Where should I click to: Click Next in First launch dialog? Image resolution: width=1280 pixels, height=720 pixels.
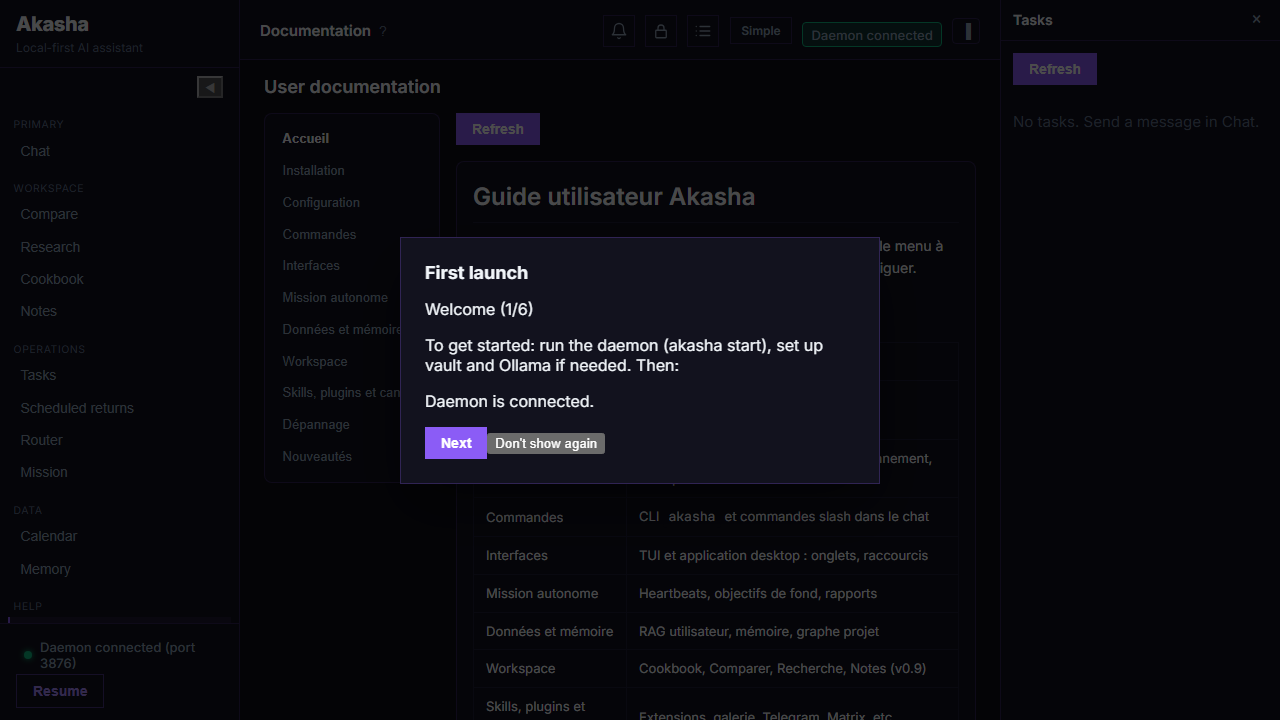click(456, 443)
